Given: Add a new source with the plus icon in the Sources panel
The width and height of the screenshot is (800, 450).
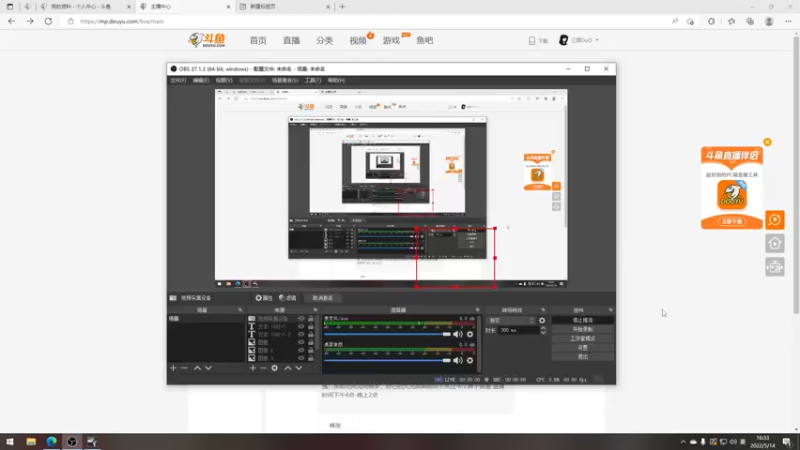Looking at the screenshot, I should (253, 368).
